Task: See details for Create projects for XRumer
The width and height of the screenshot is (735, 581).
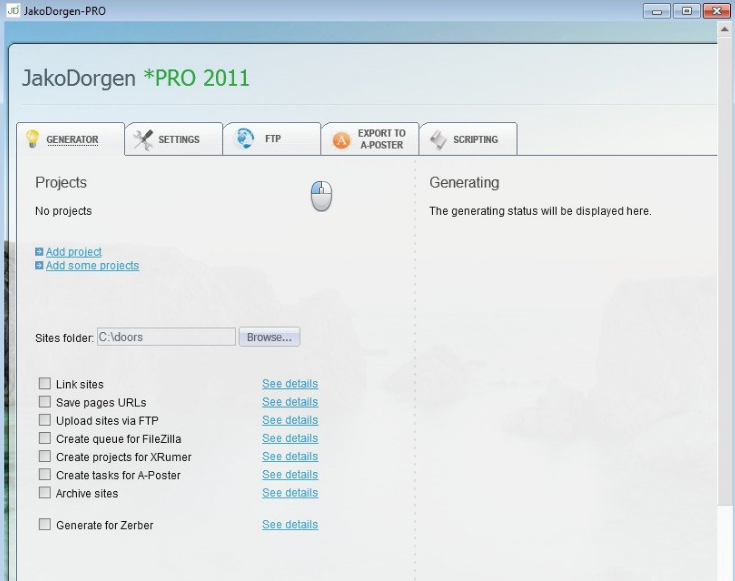Action: coord(290,456)
